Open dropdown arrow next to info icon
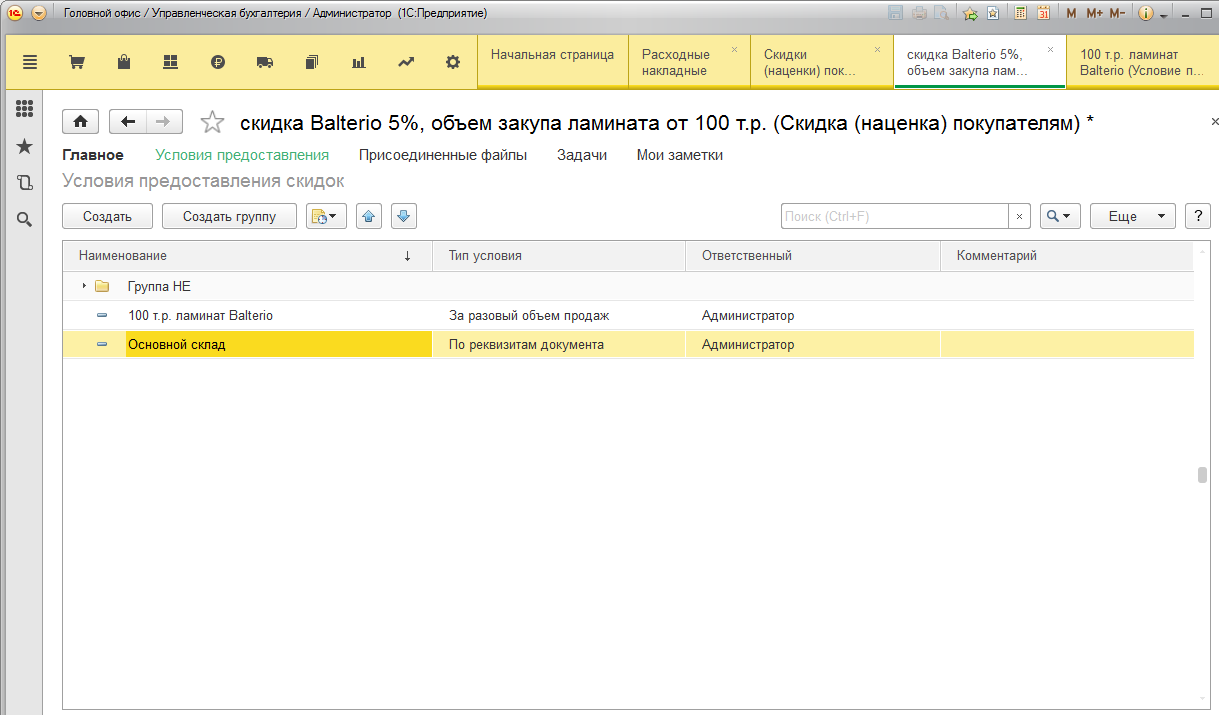 [1164, 15]
